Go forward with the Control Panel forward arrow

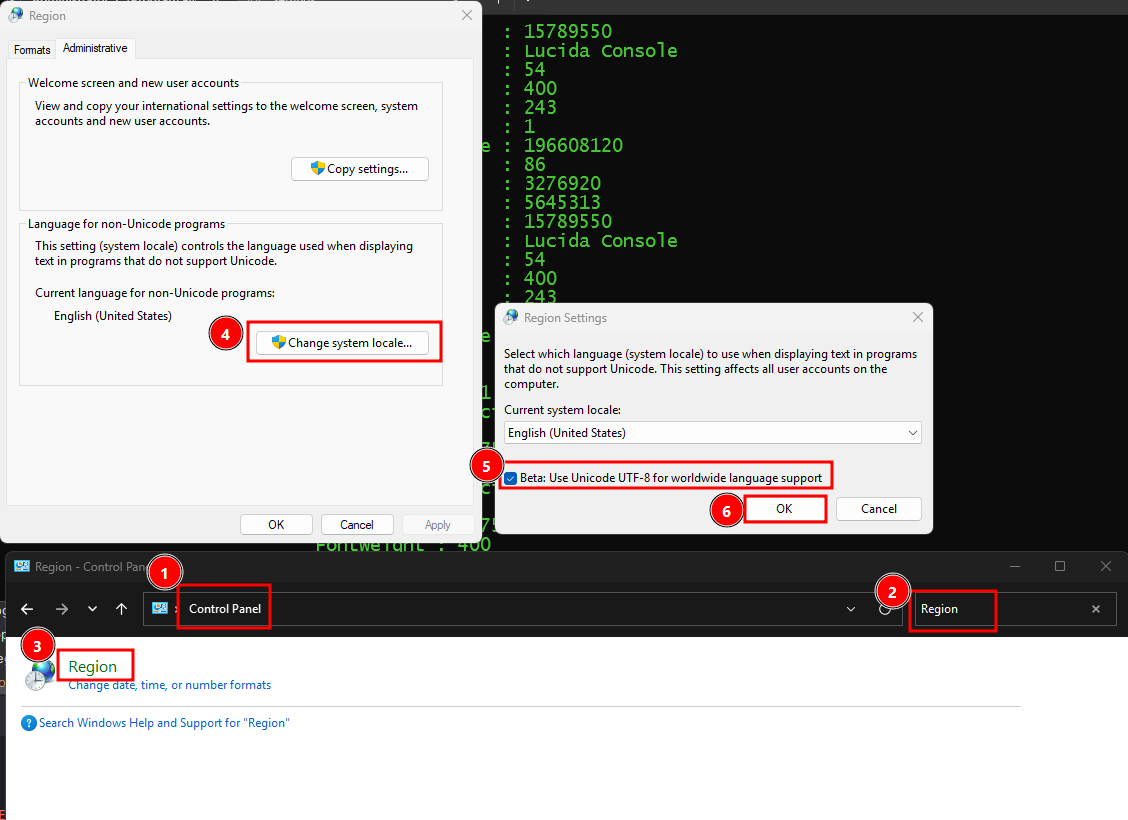[x=62, y=609]
